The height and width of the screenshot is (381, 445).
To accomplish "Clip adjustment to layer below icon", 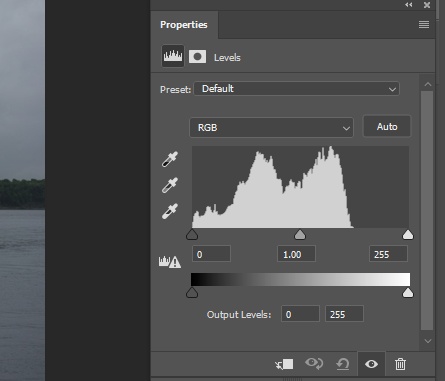I will [284, 364].
